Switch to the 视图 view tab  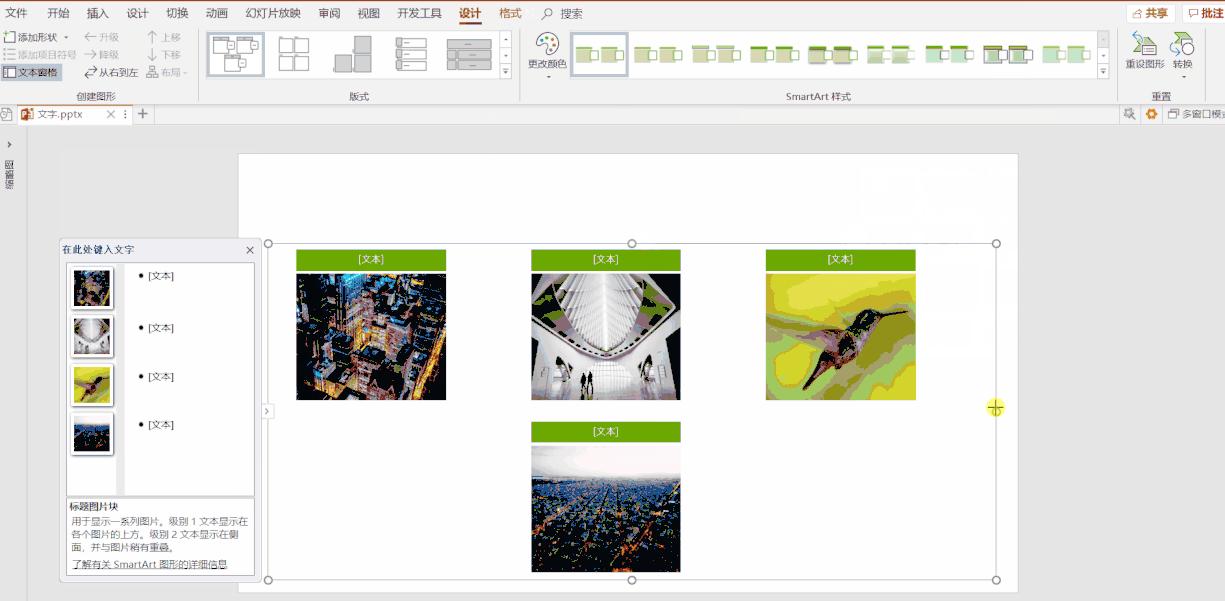(369, 14)
